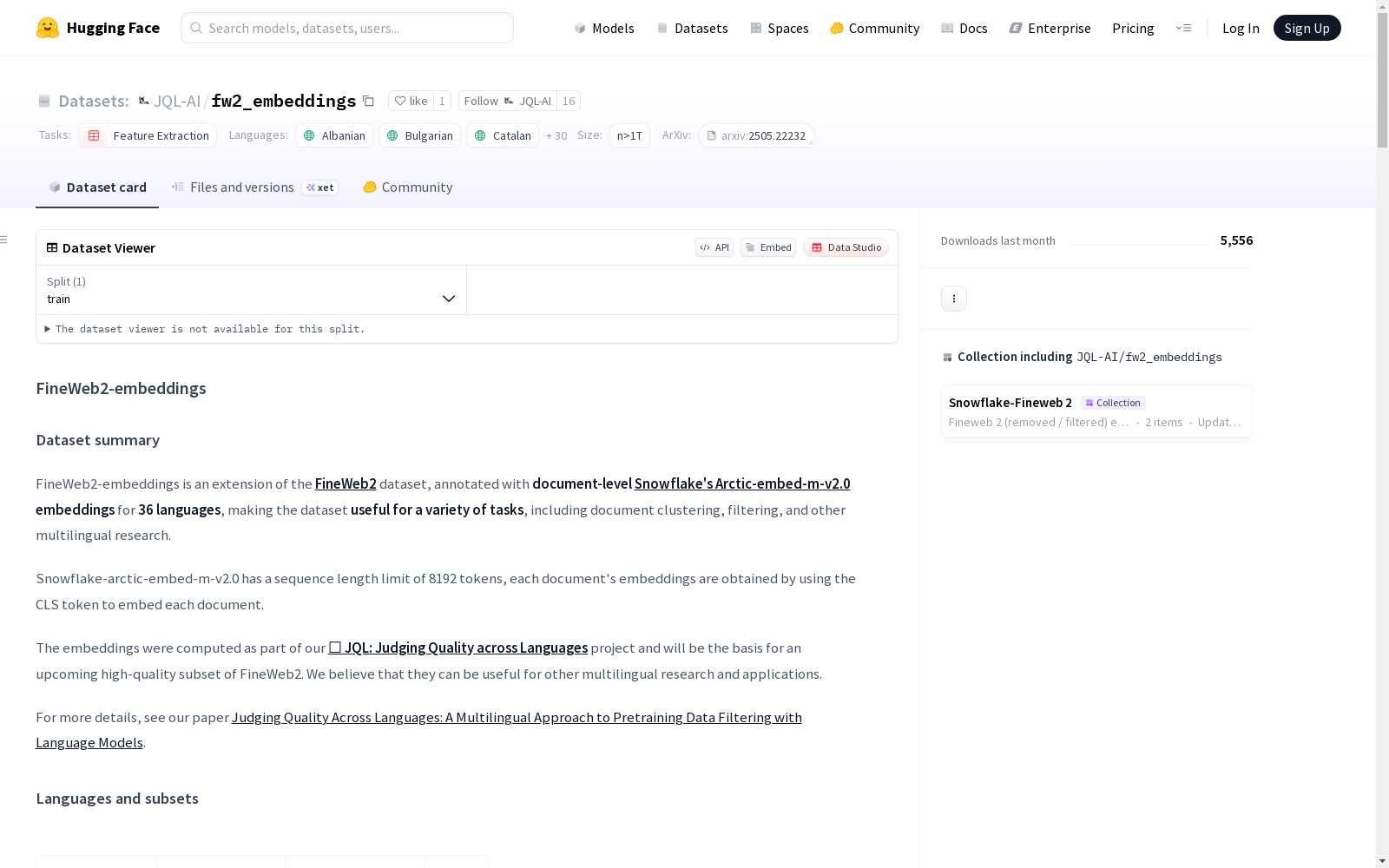Click the heart like button
Screen dimensions: 1389x868
tap(411, 101)
